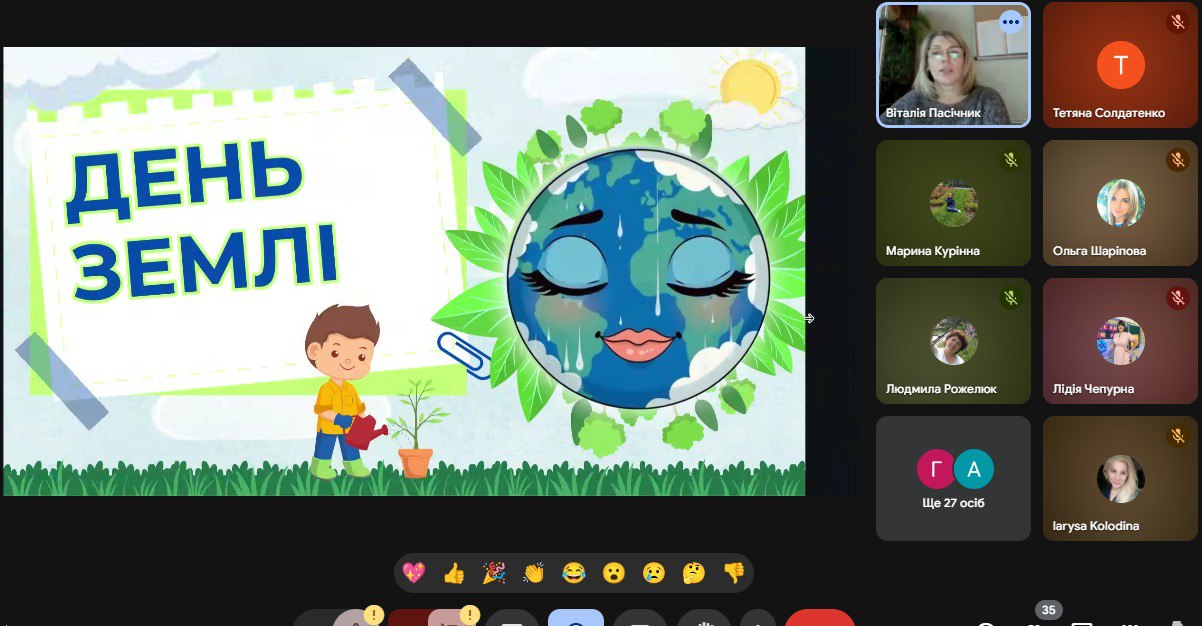This screenshot has width=1202, height=626.
Task: Select Лідія Чепурна's participant tile
Action: point(1120,341)
